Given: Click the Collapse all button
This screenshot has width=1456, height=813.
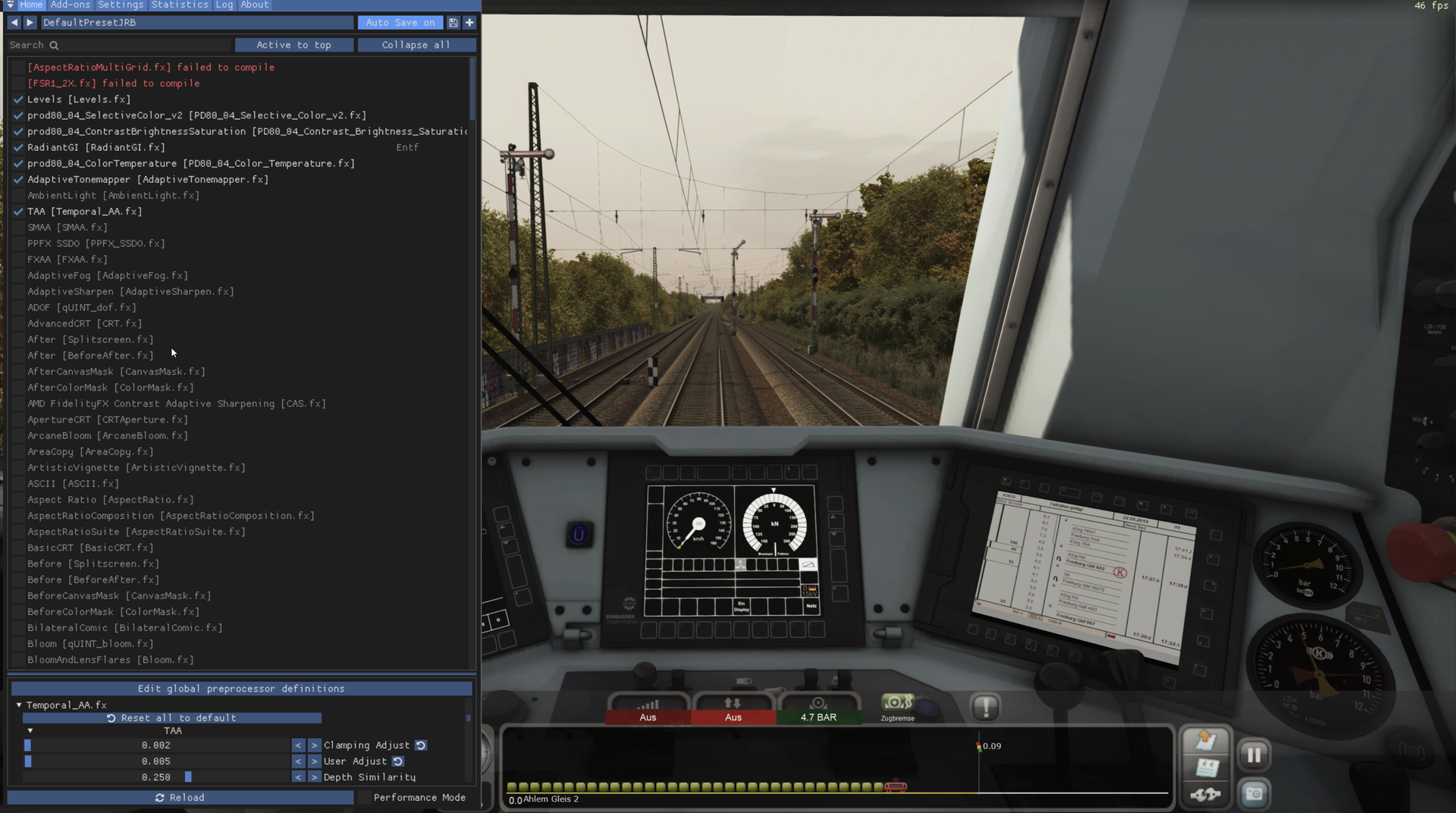Looking at the screenshot, I should pyautogui.click(x=416, y=46).
